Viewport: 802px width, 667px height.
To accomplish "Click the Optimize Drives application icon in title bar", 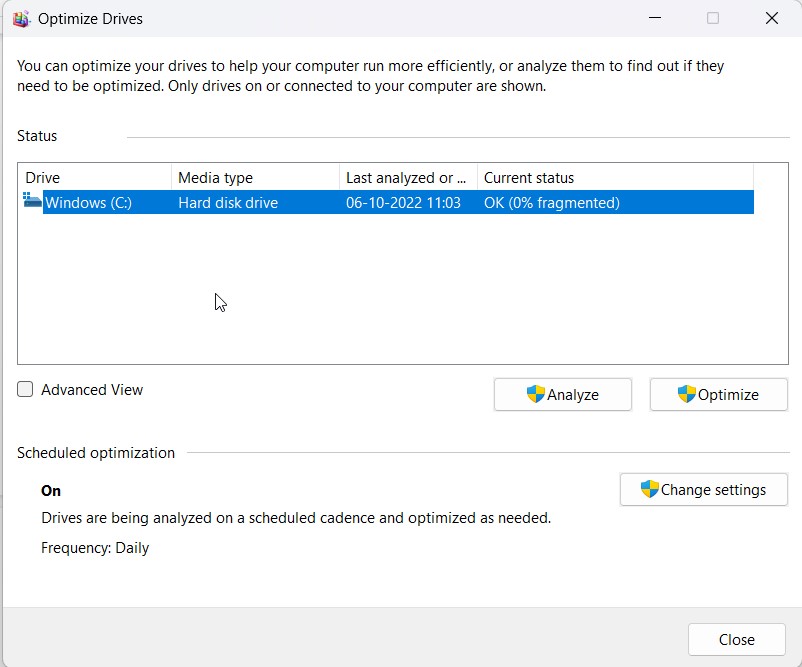I will tap(21, 18).
